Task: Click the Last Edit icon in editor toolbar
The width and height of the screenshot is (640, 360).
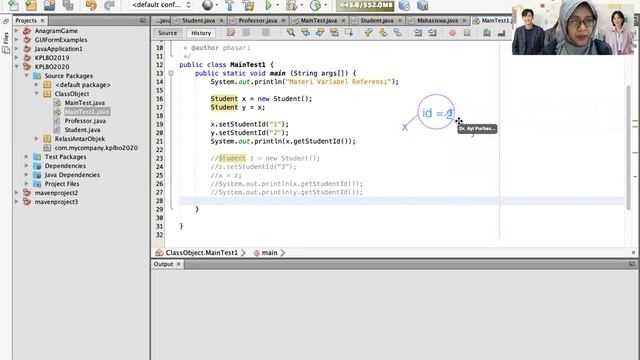Action: [x=231, y=33]
